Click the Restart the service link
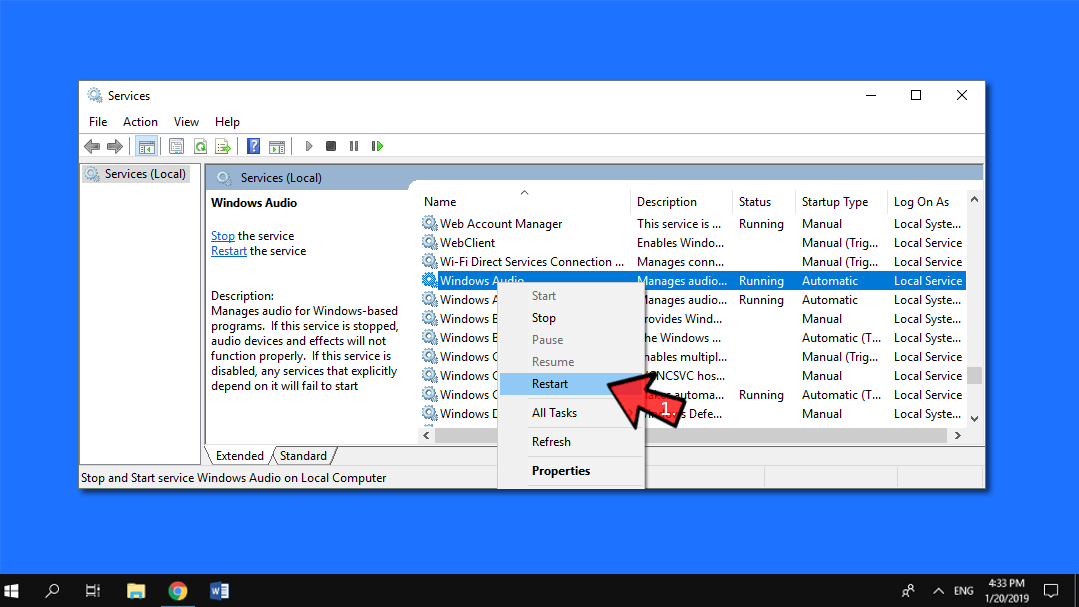Image resolution: width=1079 pixels, height=607 pixels. point(228,251)
